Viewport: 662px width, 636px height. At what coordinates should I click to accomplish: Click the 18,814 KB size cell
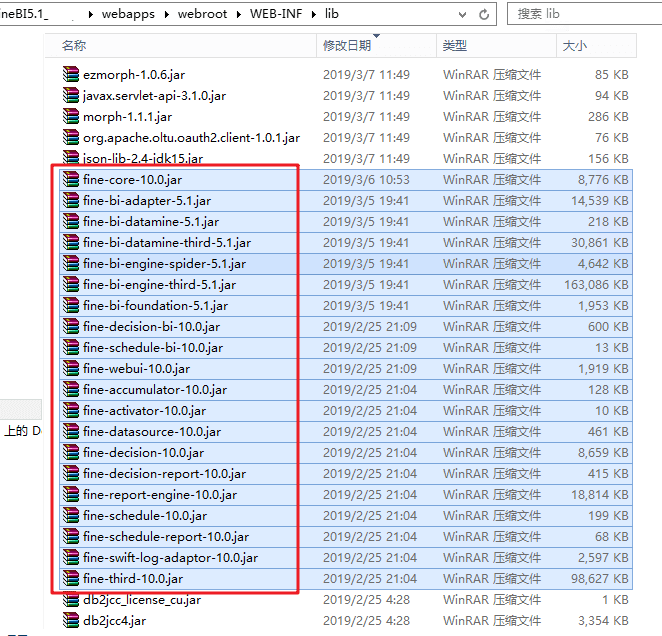coord(600,495)
